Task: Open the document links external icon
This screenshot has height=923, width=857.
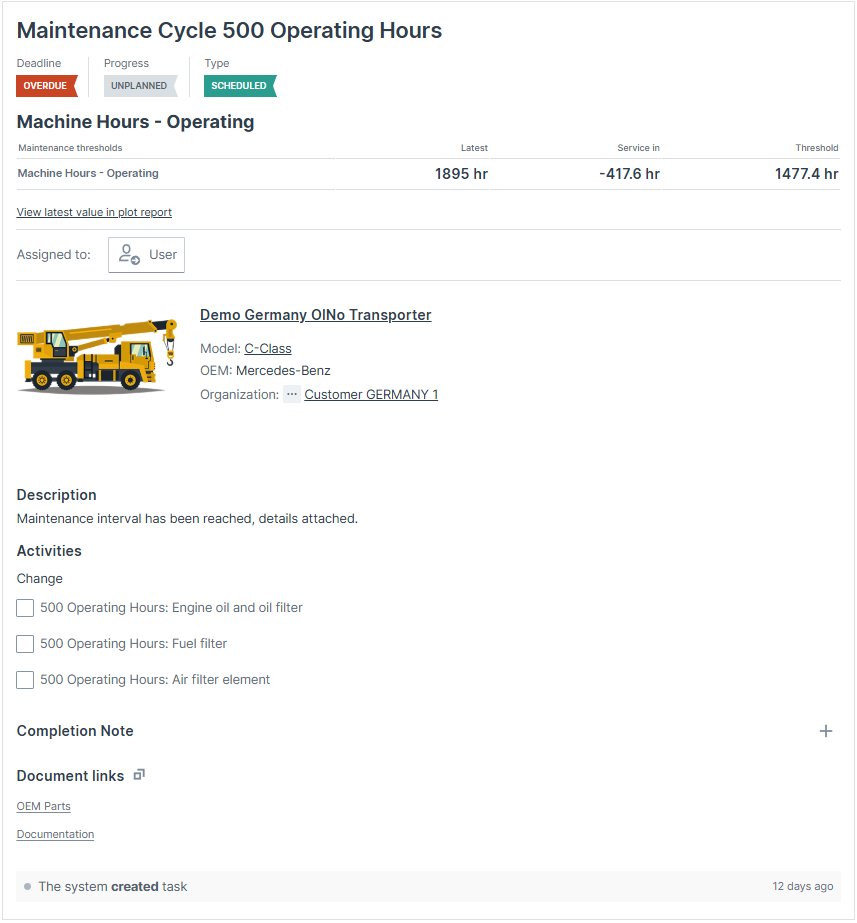Action: (139, 775)
